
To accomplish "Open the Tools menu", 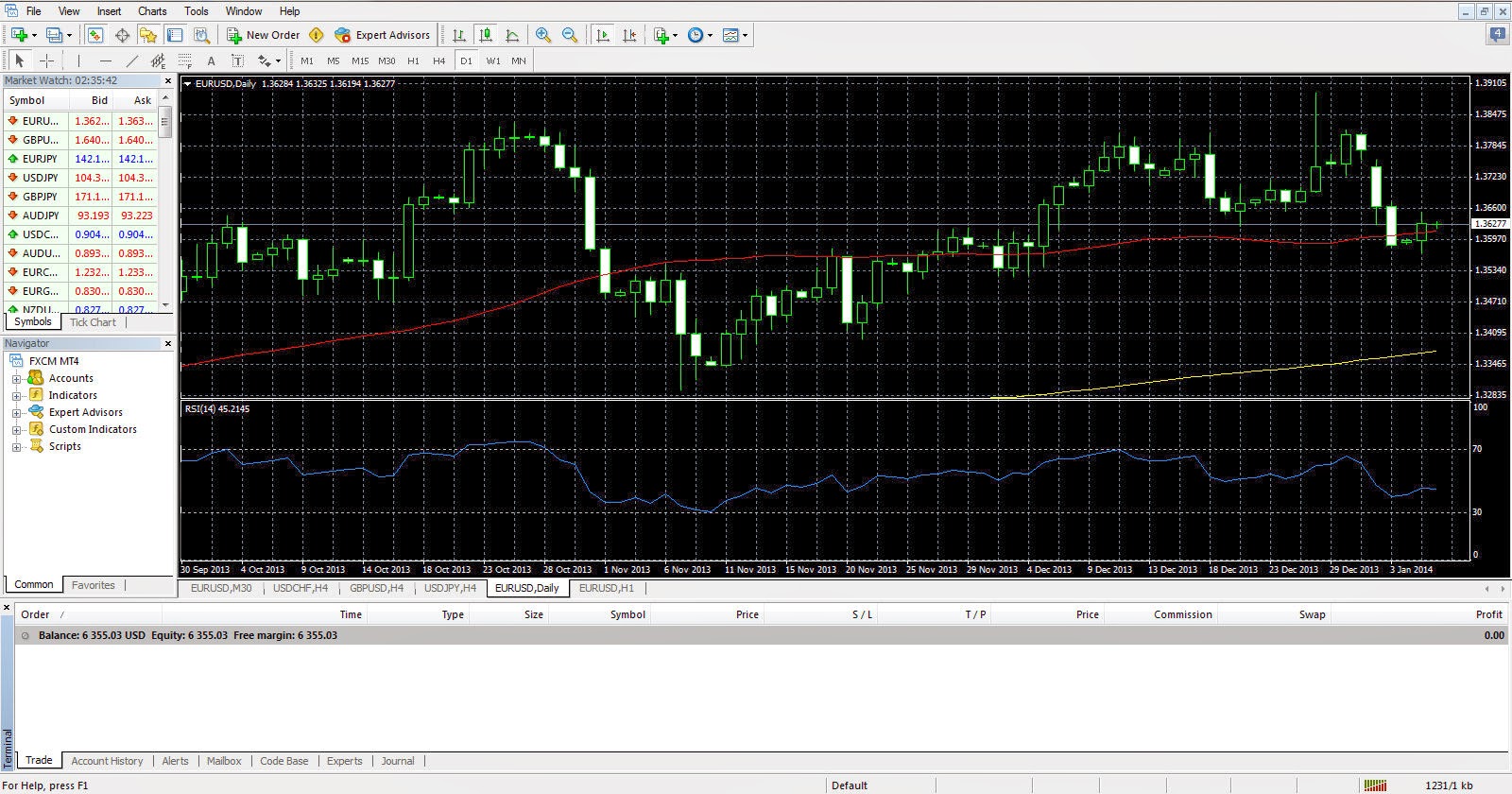I will coord(197,11).
